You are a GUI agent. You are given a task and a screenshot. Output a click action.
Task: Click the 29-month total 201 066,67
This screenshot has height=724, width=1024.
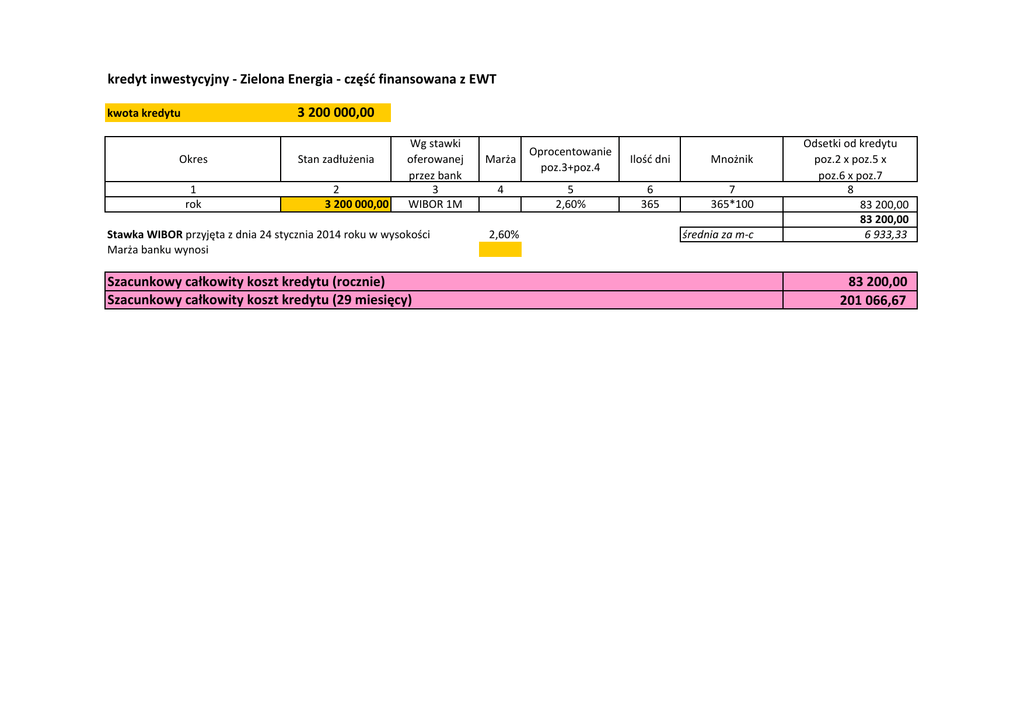pos(873,300)
